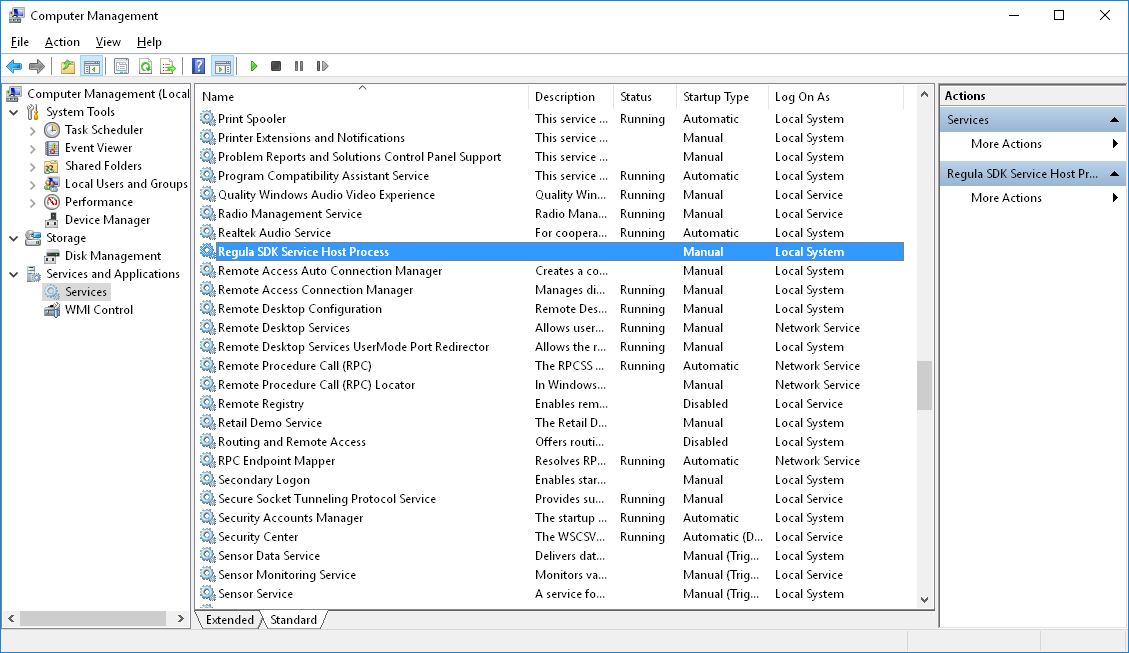The height and width of the screenshot is (653, 1129).
Task: Select the Remote Registry service
Action: point(262,403)
